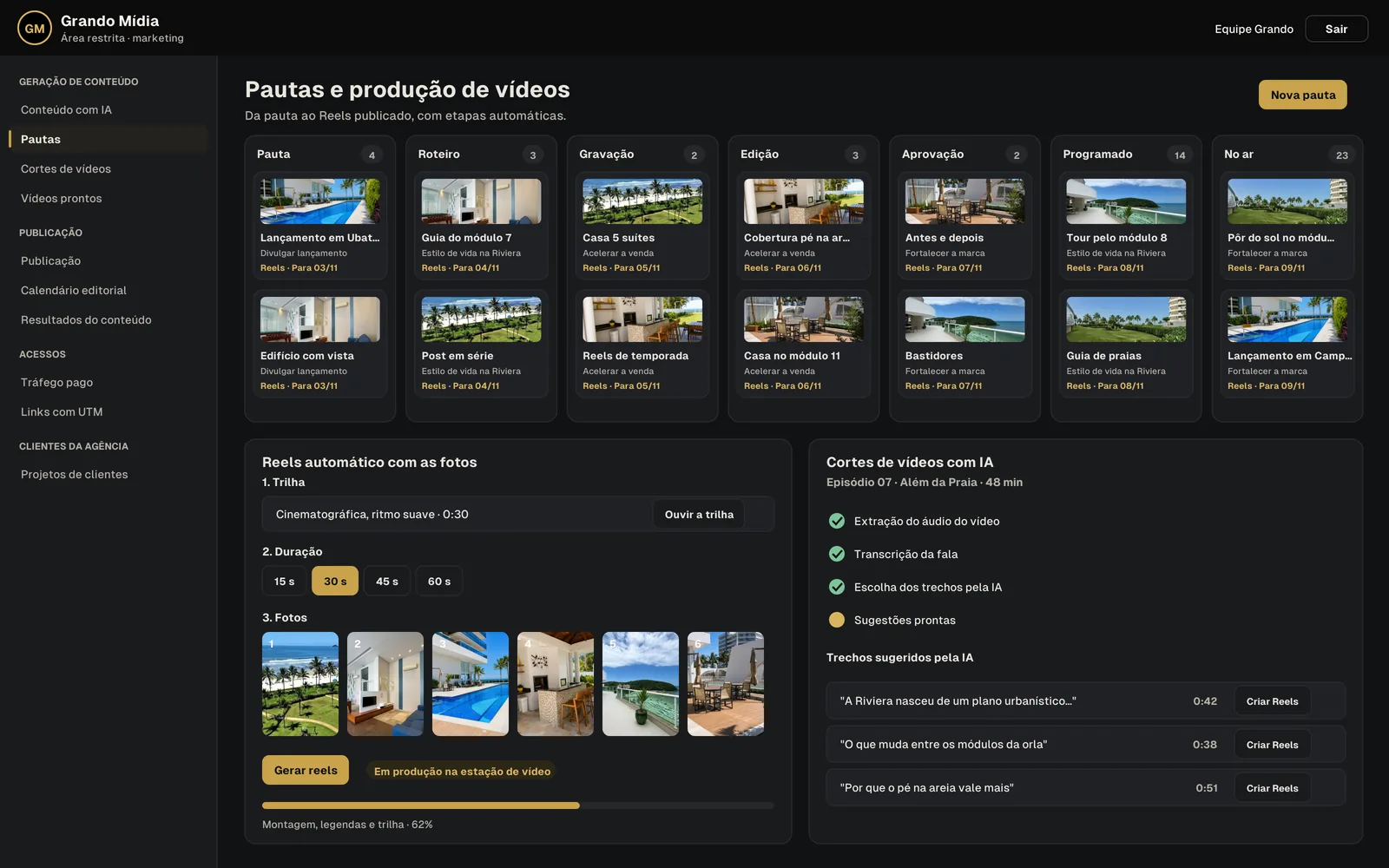1389x868 pixels.
Task: Click the Montagem progress bar at 62%
Action: tap(517, 806)
